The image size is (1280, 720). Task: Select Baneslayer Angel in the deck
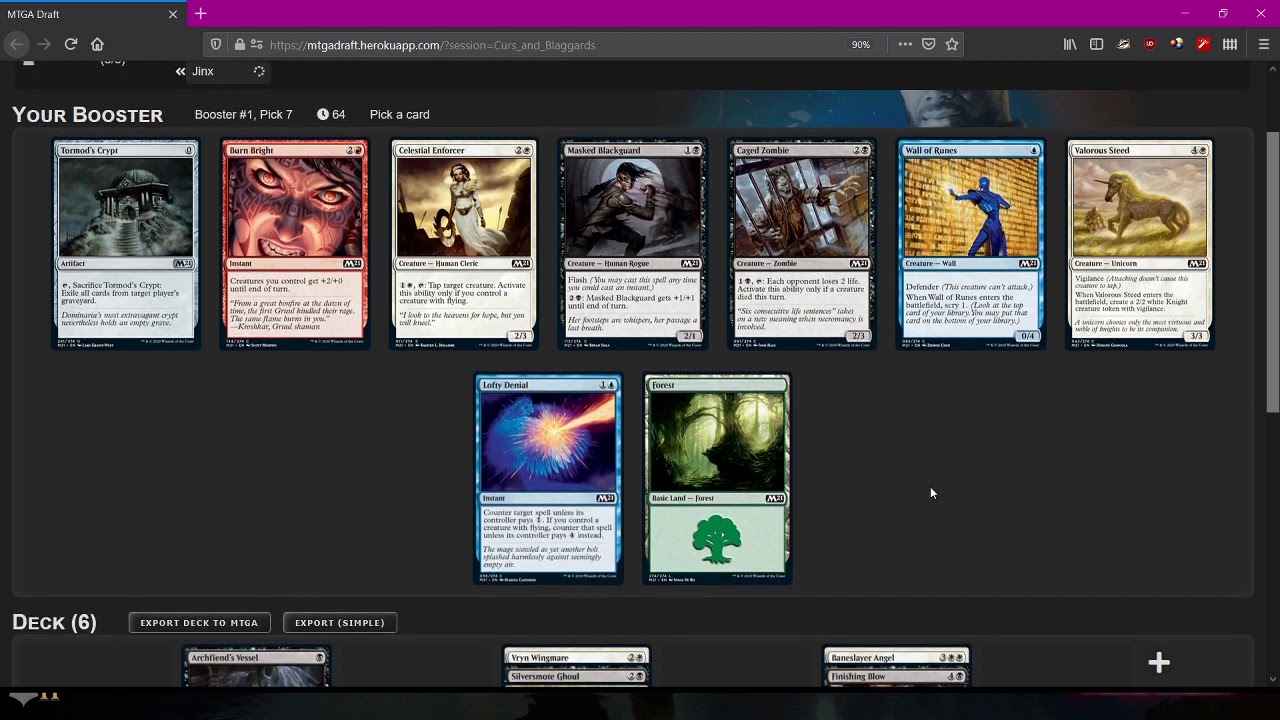897,657
